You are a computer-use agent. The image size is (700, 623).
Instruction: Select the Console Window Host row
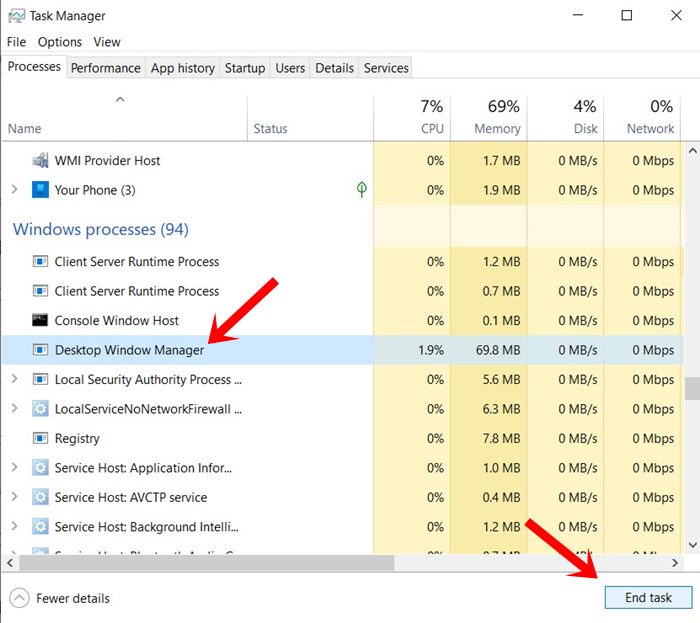click(x=343, y=320)
